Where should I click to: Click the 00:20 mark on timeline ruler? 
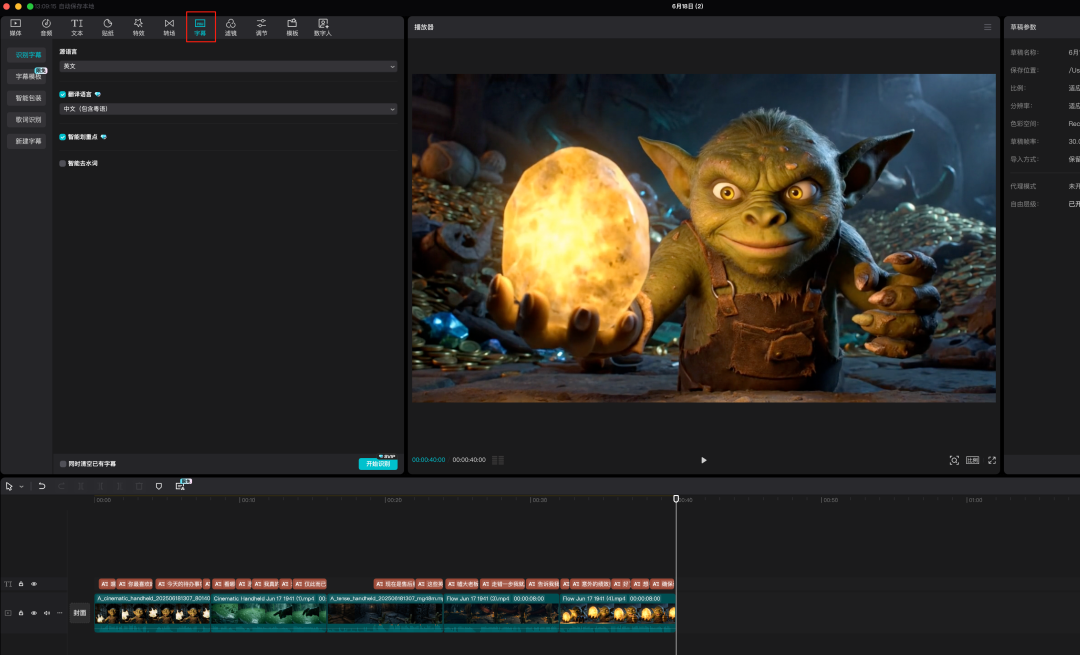(393, 500)
